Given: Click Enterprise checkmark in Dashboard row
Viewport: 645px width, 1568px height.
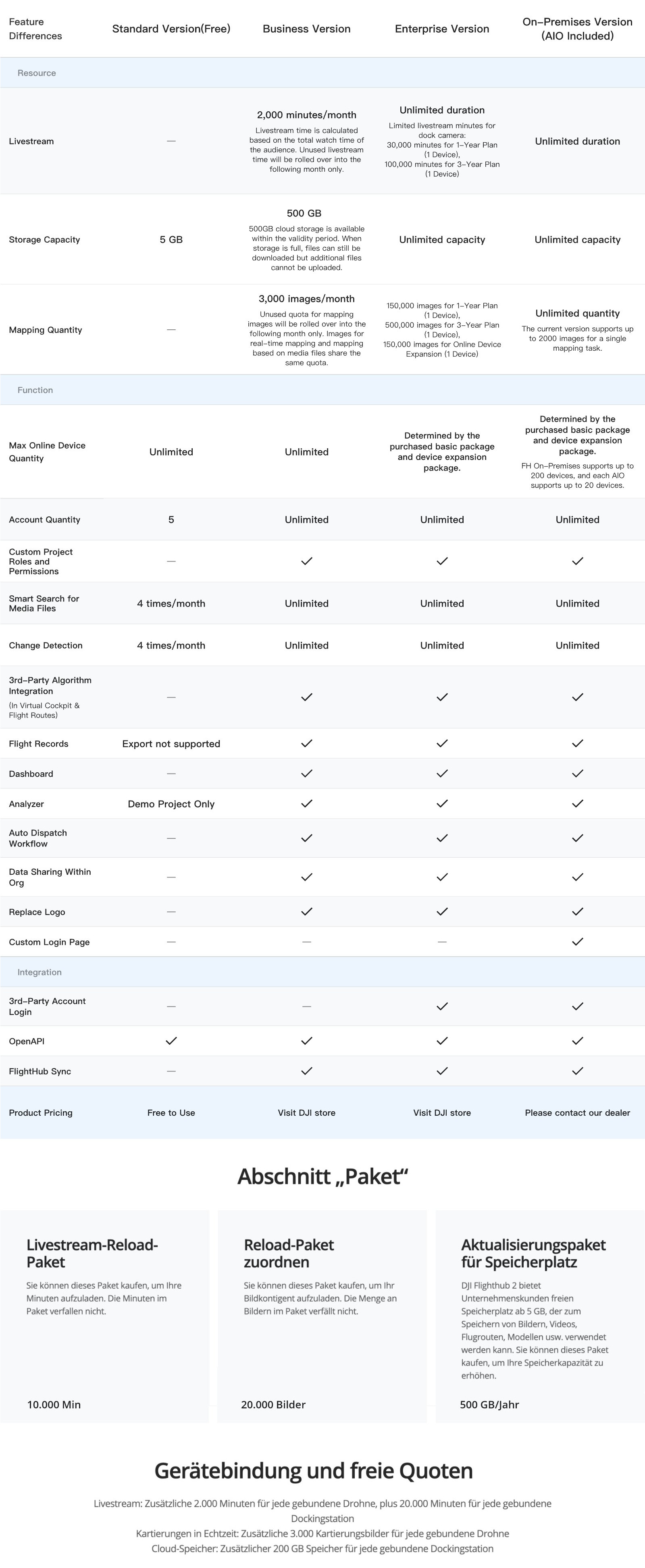Looking at the screenshot, I should [x=442, y=773].
